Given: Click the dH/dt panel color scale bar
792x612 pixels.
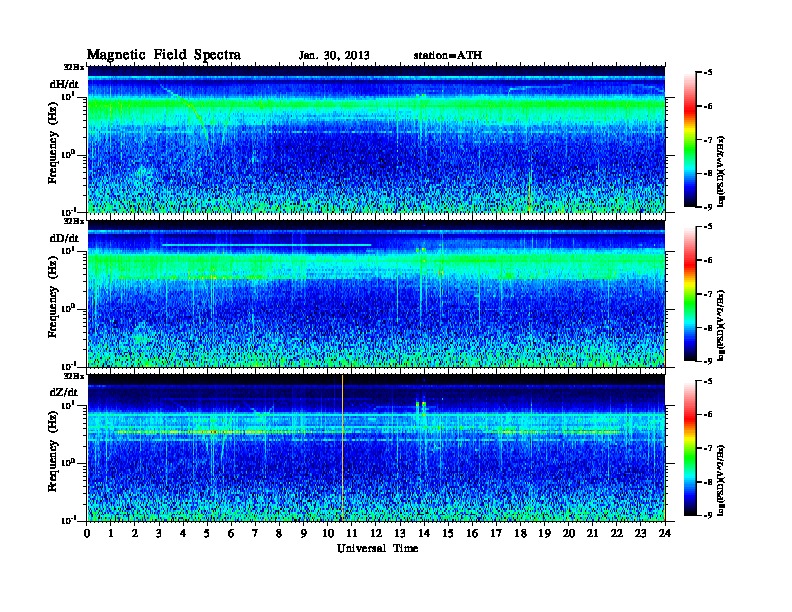Looking at the screenshot, I should (690, 140).
